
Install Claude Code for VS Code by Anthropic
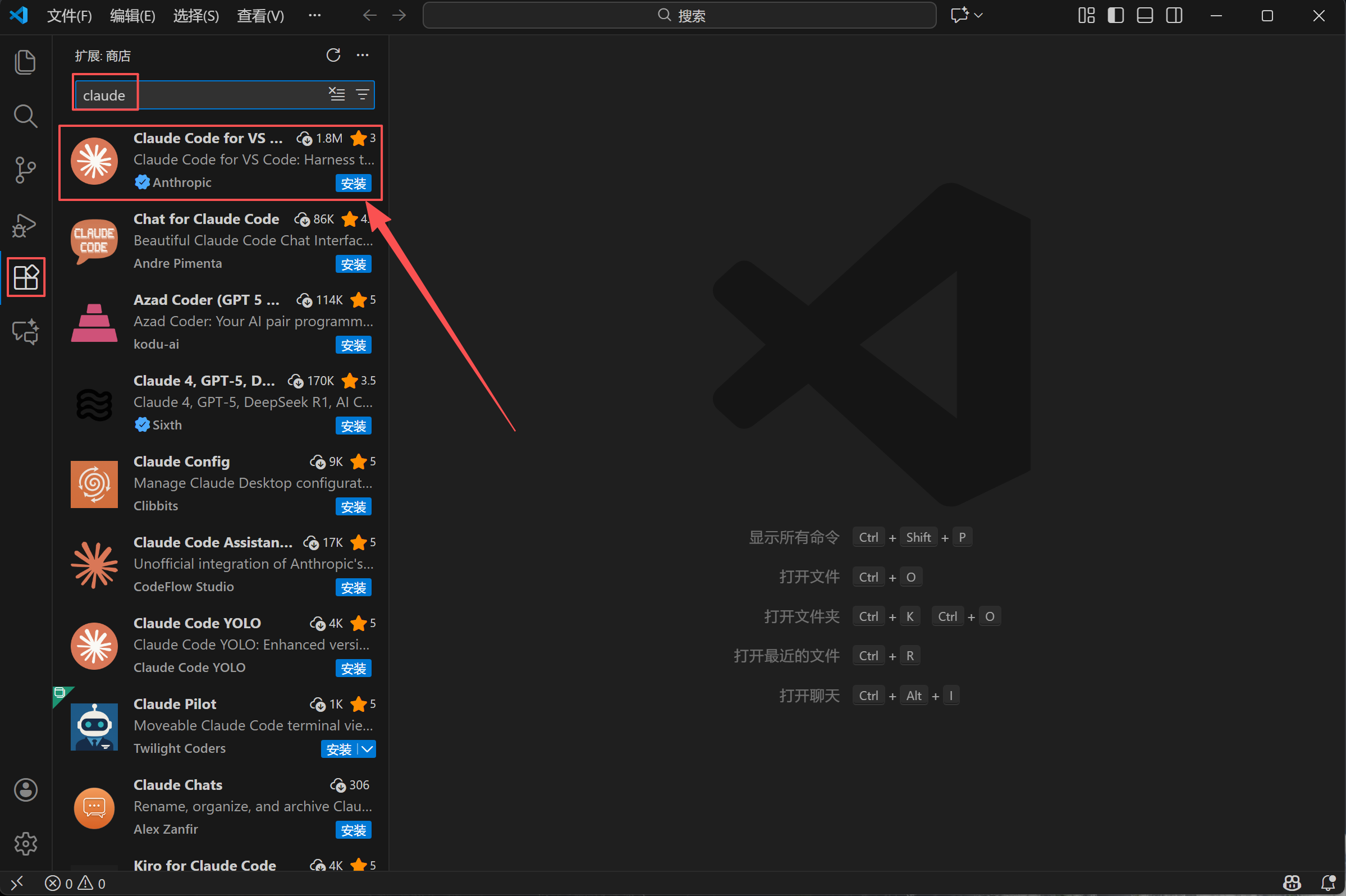click(354, 184)
